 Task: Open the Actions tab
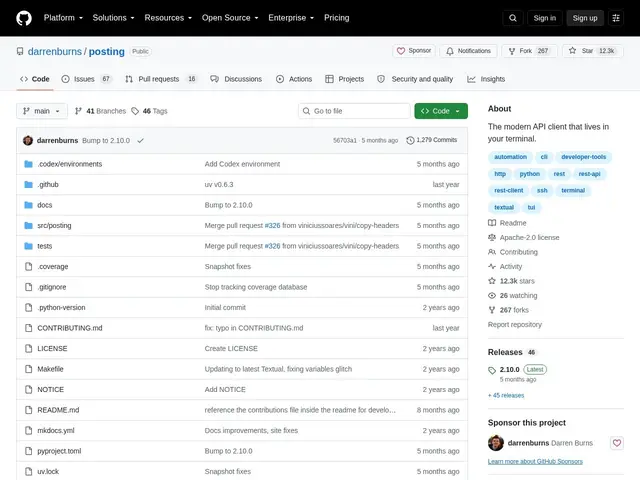(294, 79)
